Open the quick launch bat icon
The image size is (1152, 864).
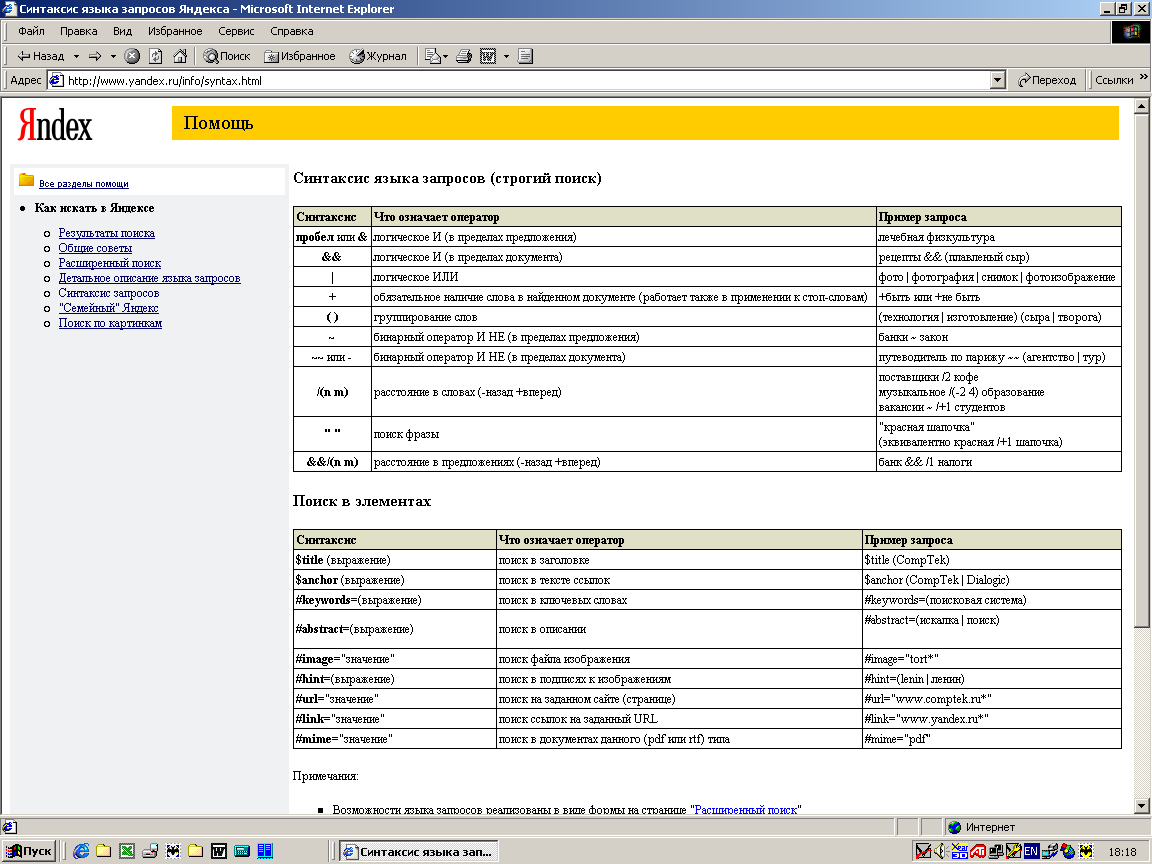173,851
